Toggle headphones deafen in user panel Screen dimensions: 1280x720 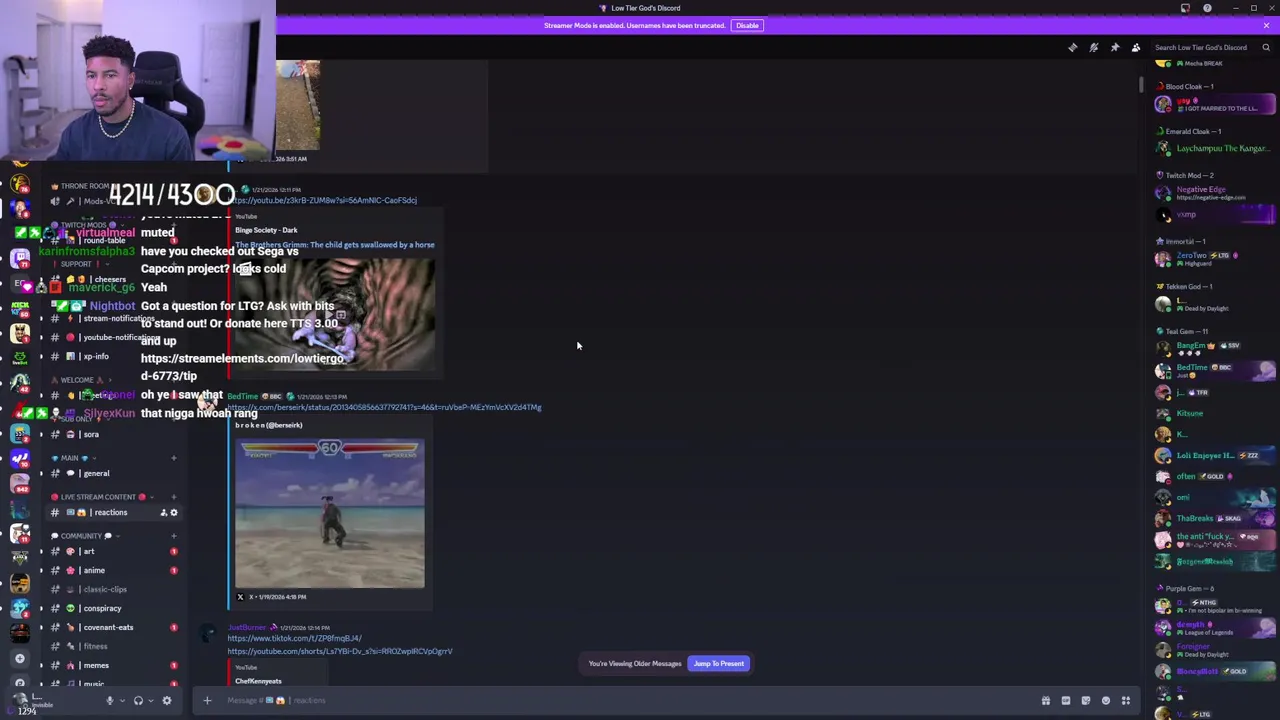[x=138, y=701]
